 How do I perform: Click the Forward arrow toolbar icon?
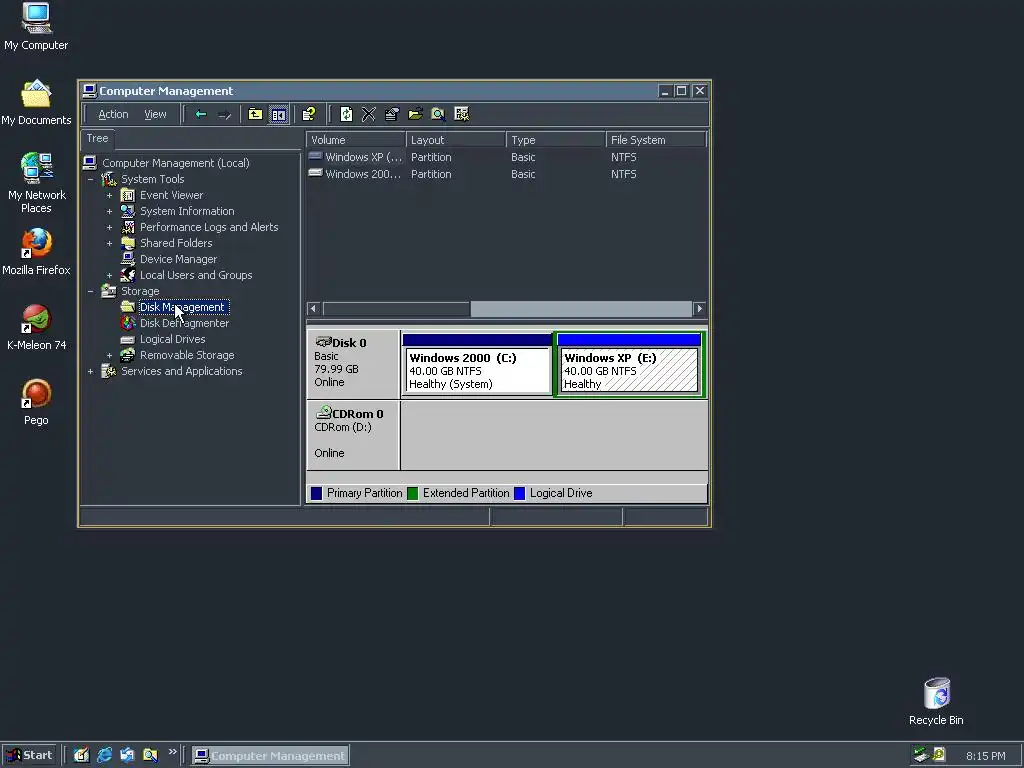(x=225, y=114)
